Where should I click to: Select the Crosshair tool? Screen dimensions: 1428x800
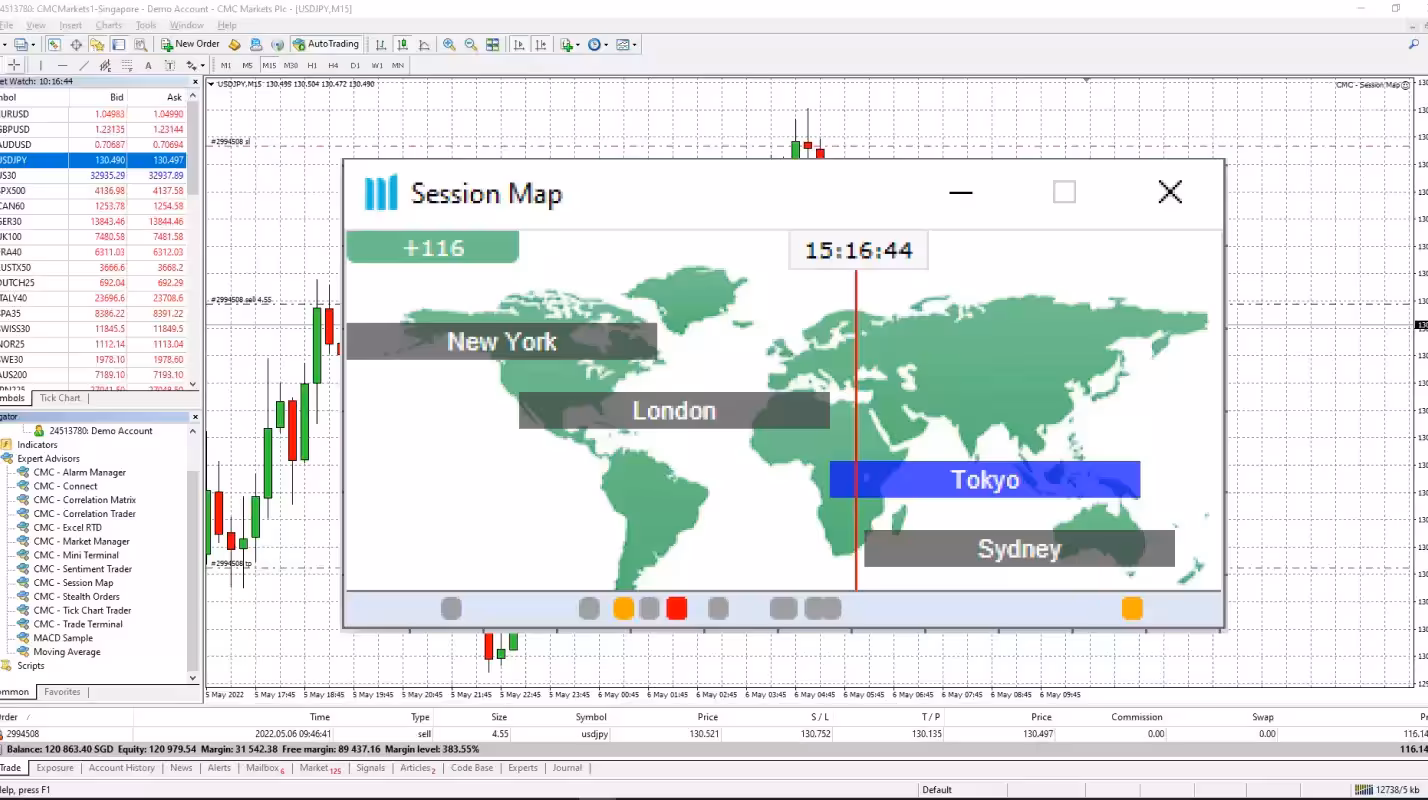[x=14, y=66]
